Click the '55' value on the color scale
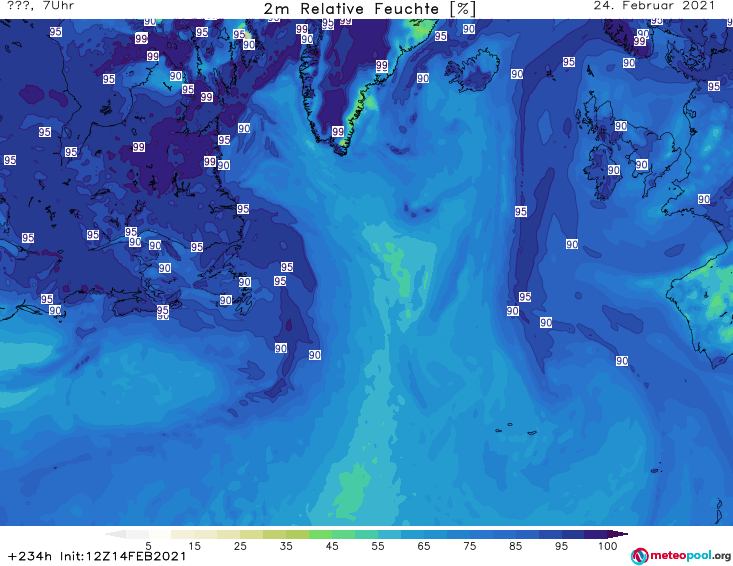The width and height of the screenshot is (733, 566). coord(378,546)
